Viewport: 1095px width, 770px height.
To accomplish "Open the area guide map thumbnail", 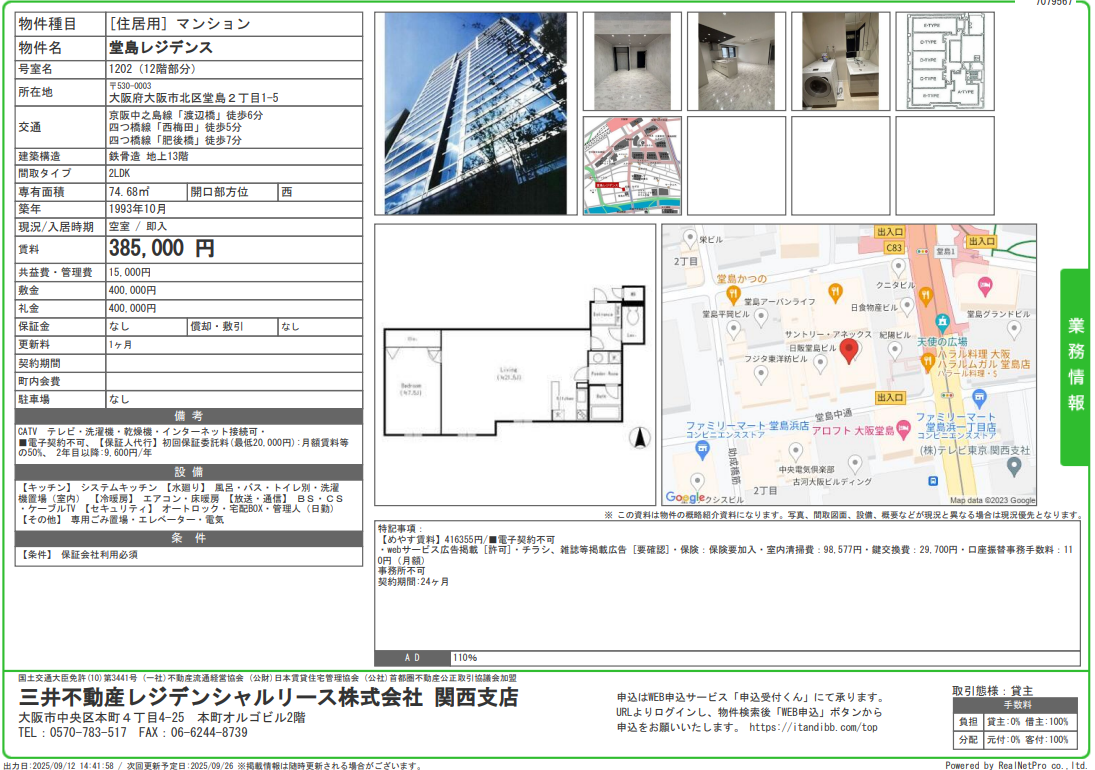I will point(632,165).
